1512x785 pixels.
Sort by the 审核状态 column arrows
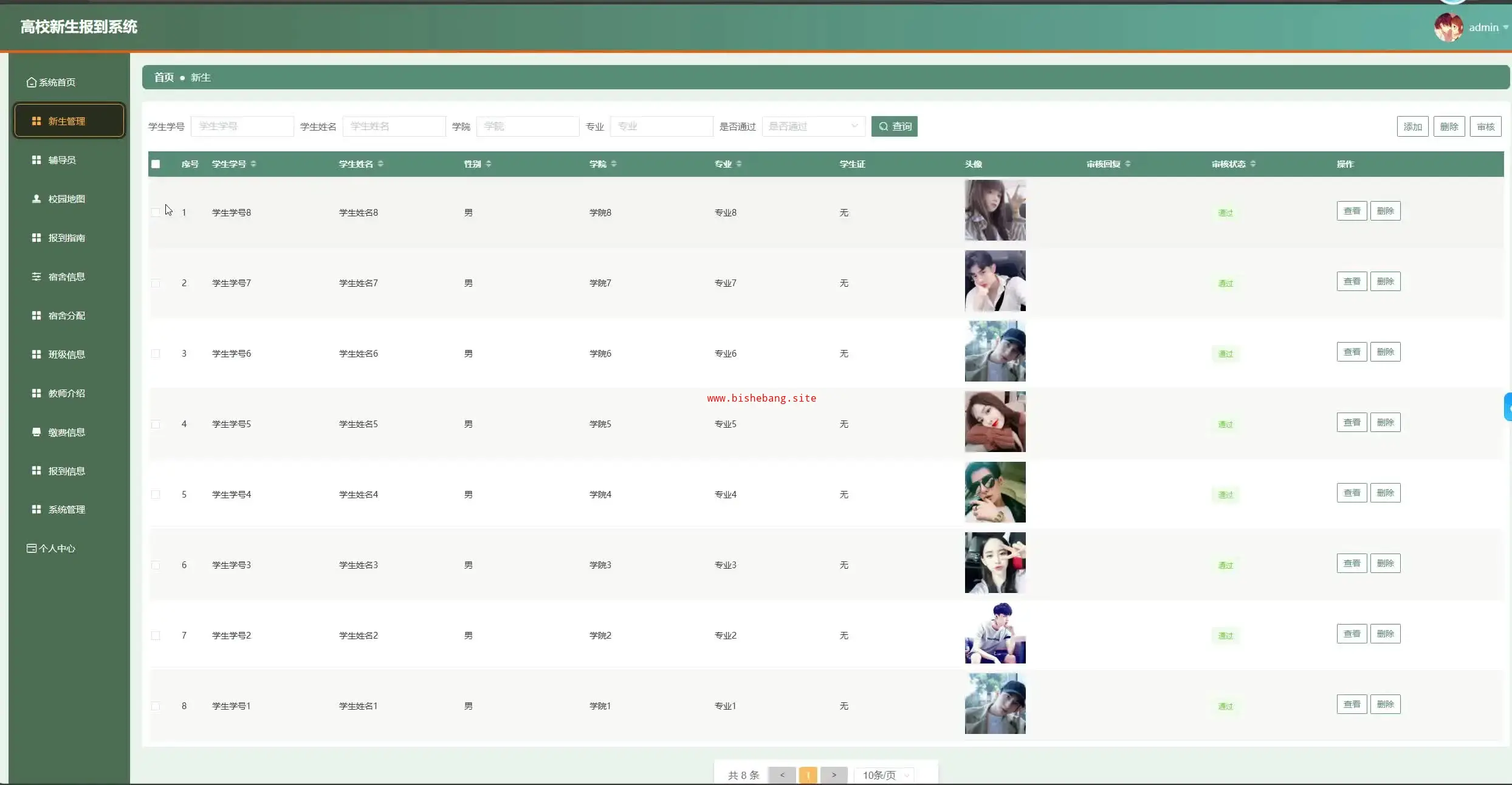click(1253, 164)
